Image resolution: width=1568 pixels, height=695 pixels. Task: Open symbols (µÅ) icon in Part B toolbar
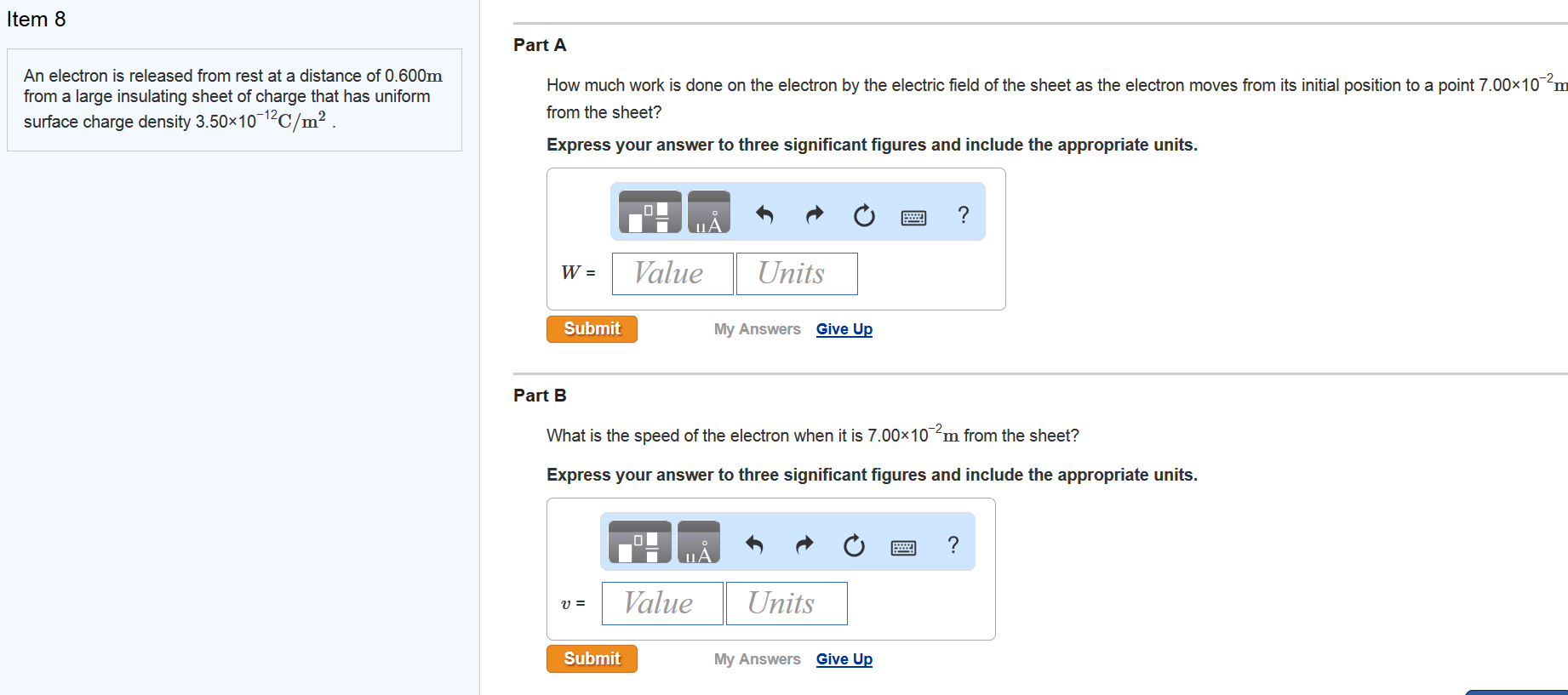(x=698, y=542)
